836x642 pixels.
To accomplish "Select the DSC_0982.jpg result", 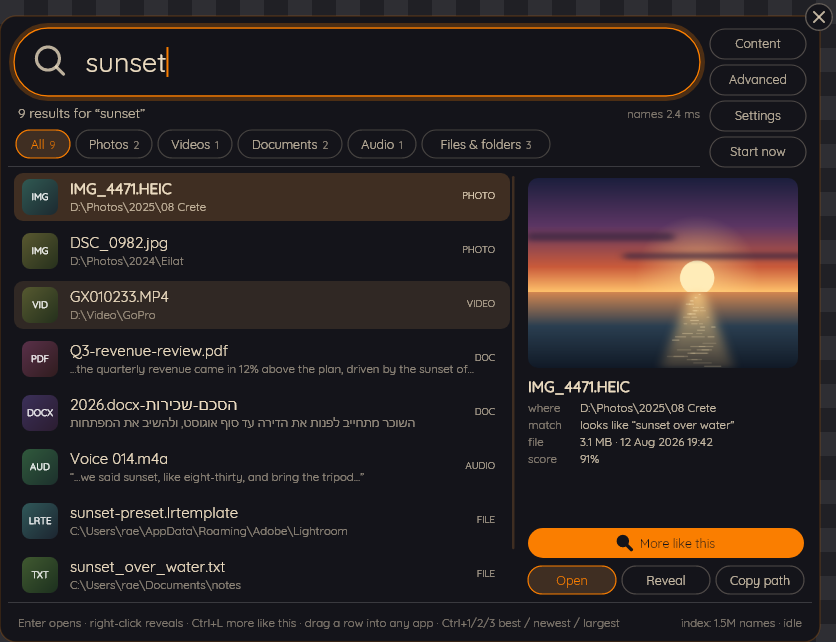I will tap(262, 251).
